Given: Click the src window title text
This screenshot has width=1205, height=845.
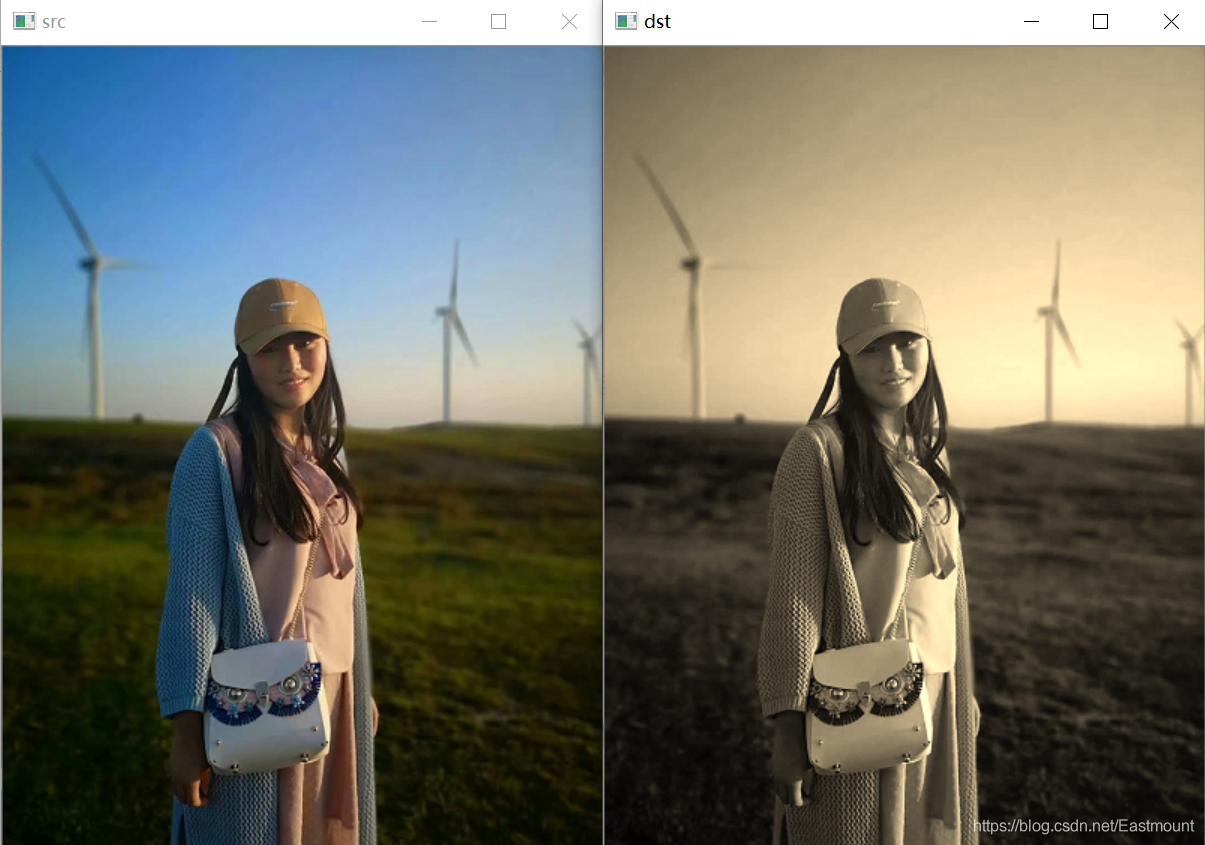Looking at the screenshot, I should point(54,21).
